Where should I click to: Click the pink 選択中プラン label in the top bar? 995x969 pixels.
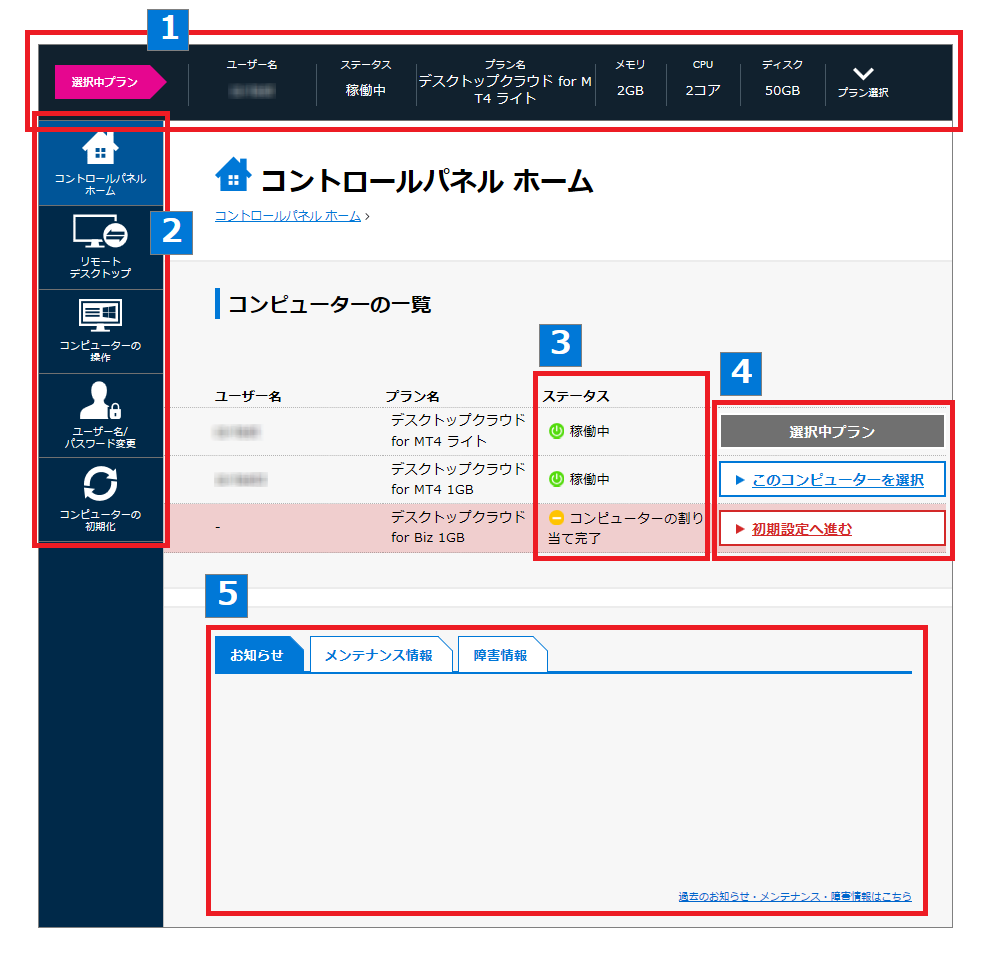(x=110, y=82)
